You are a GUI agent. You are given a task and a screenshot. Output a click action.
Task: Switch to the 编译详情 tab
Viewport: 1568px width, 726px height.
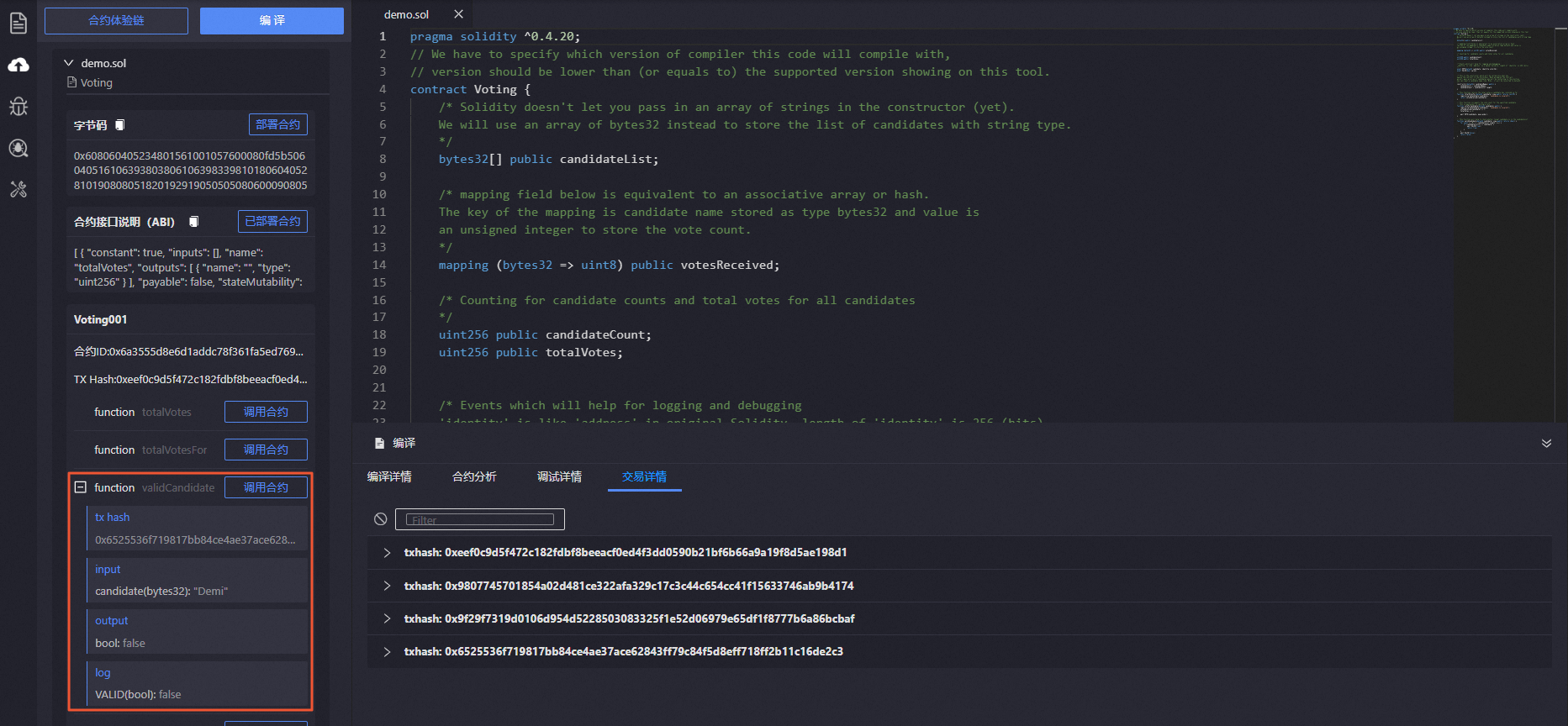pos(389,476)
